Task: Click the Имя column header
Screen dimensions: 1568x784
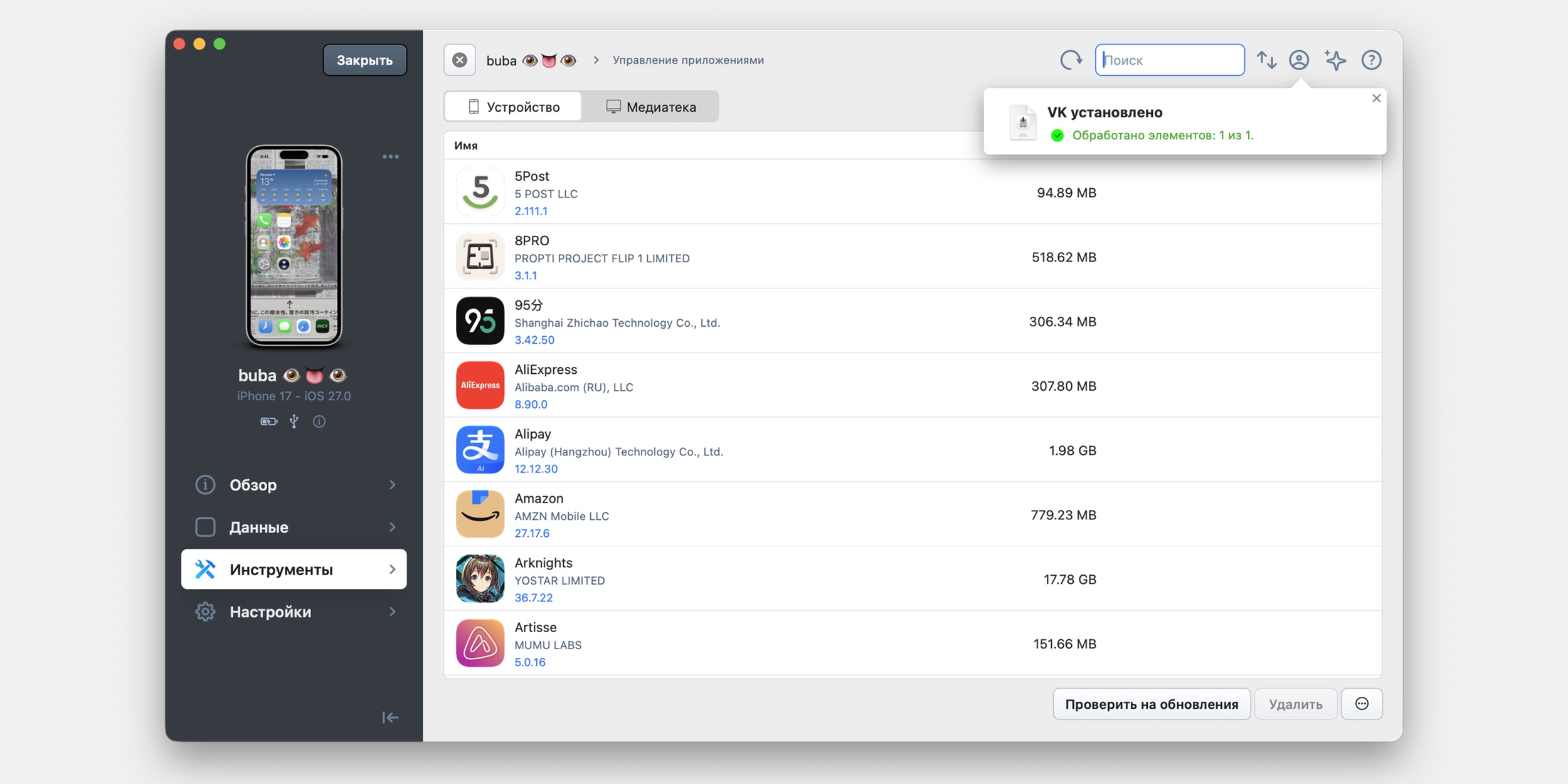Action: point(466,146)
